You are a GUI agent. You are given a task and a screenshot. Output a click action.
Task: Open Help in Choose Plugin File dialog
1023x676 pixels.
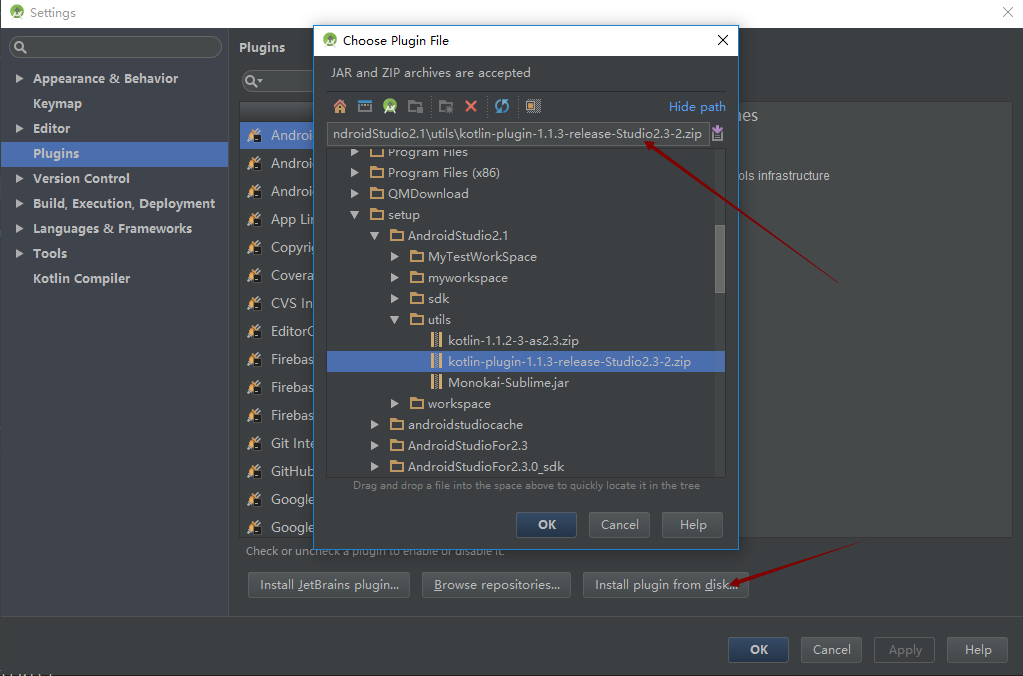click(692, 525)
